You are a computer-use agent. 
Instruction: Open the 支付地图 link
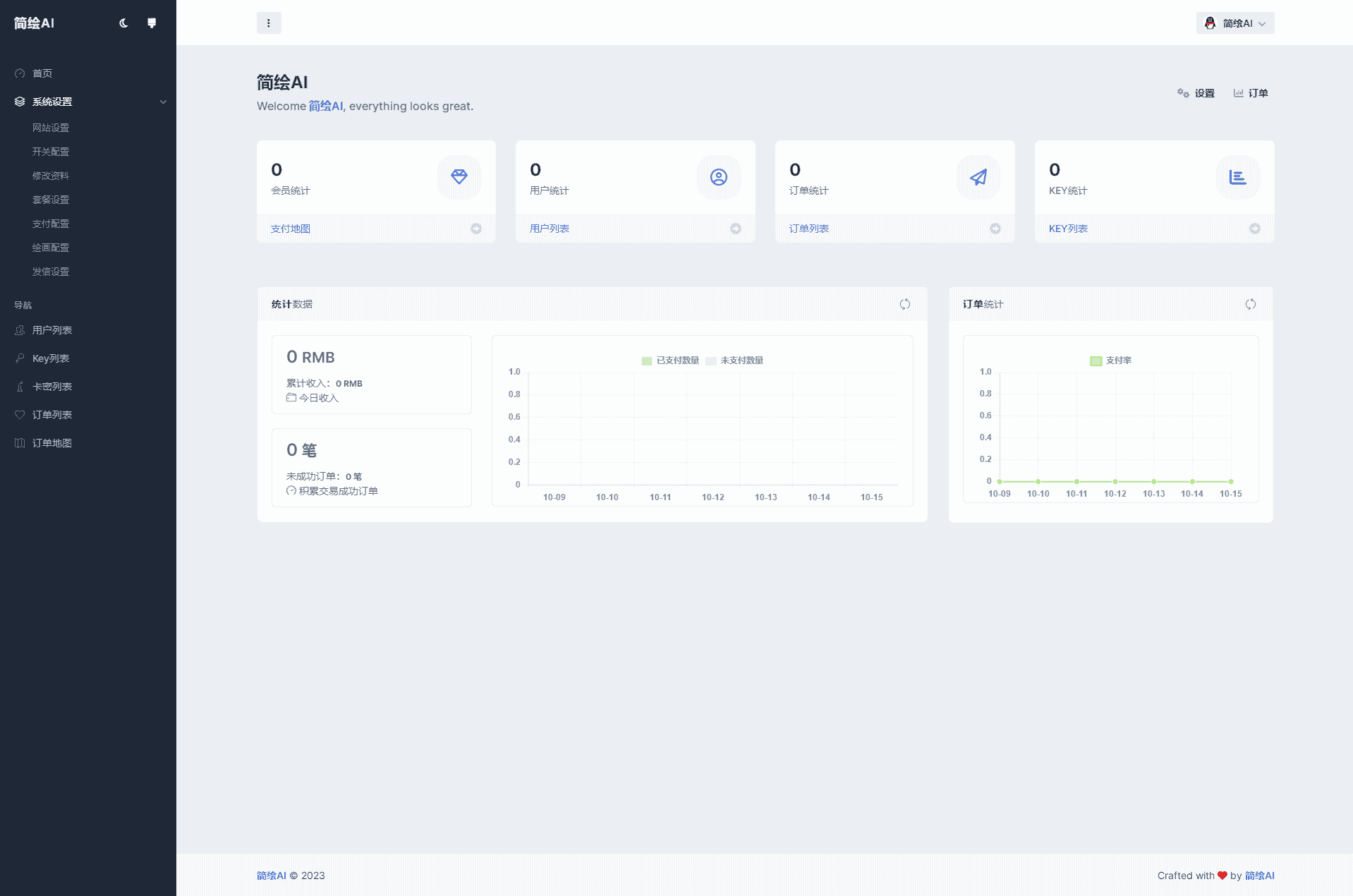(x=291, y=229)
